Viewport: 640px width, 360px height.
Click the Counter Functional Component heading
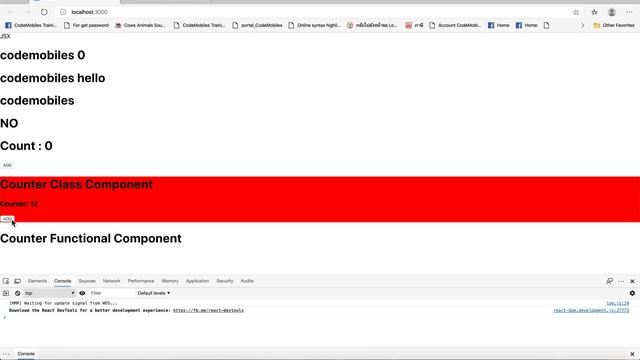[91, 239]
